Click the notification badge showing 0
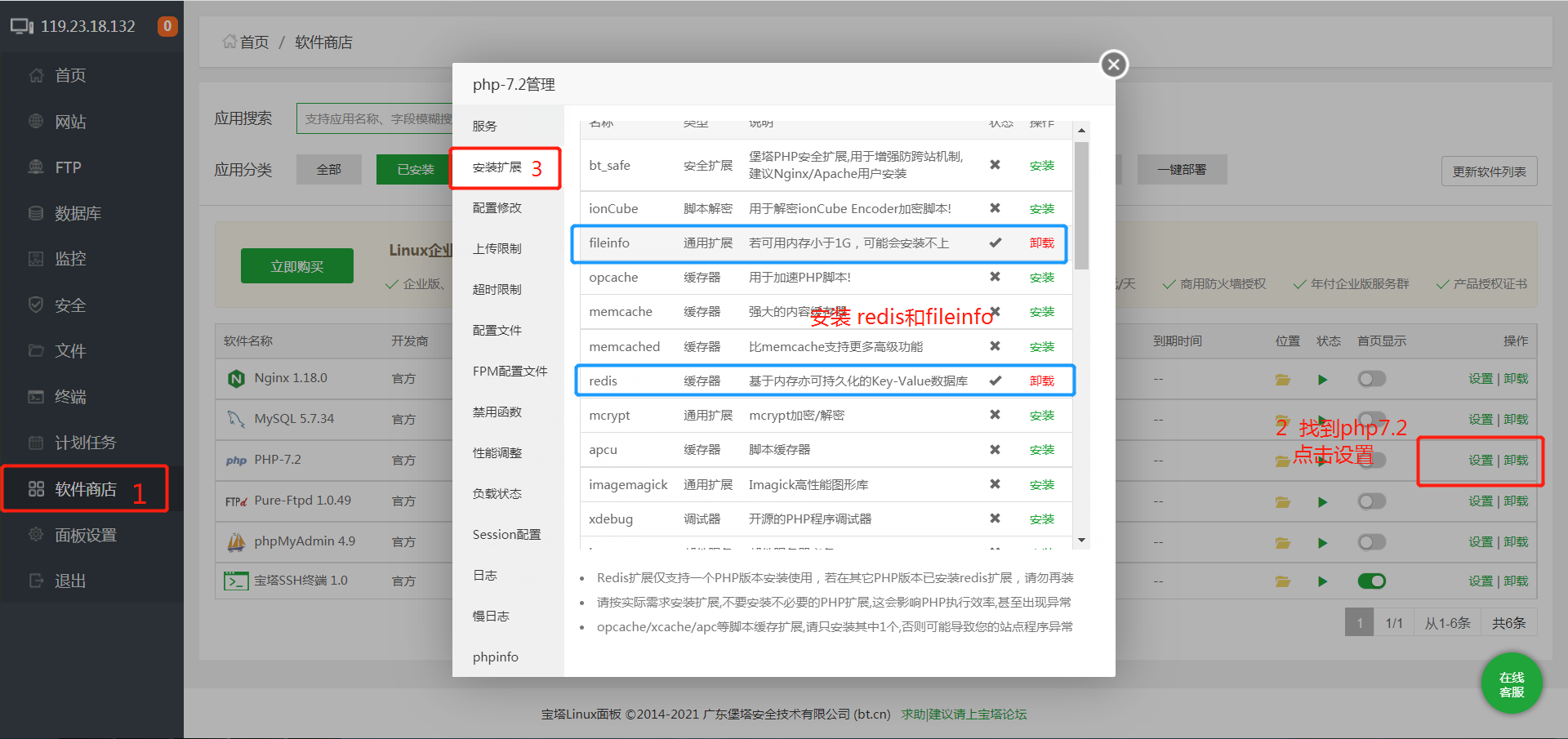The image size is (1568, 739). click(167, 26)
